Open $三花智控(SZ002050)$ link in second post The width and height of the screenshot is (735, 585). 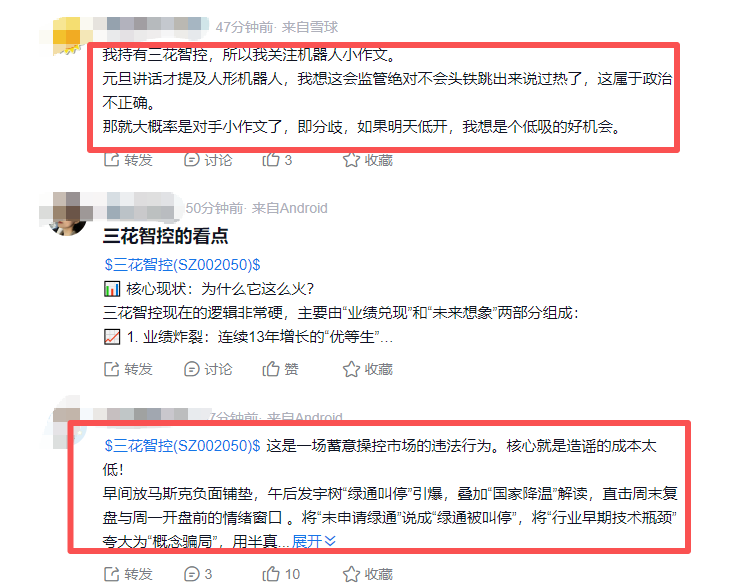(x=182, y=265)
